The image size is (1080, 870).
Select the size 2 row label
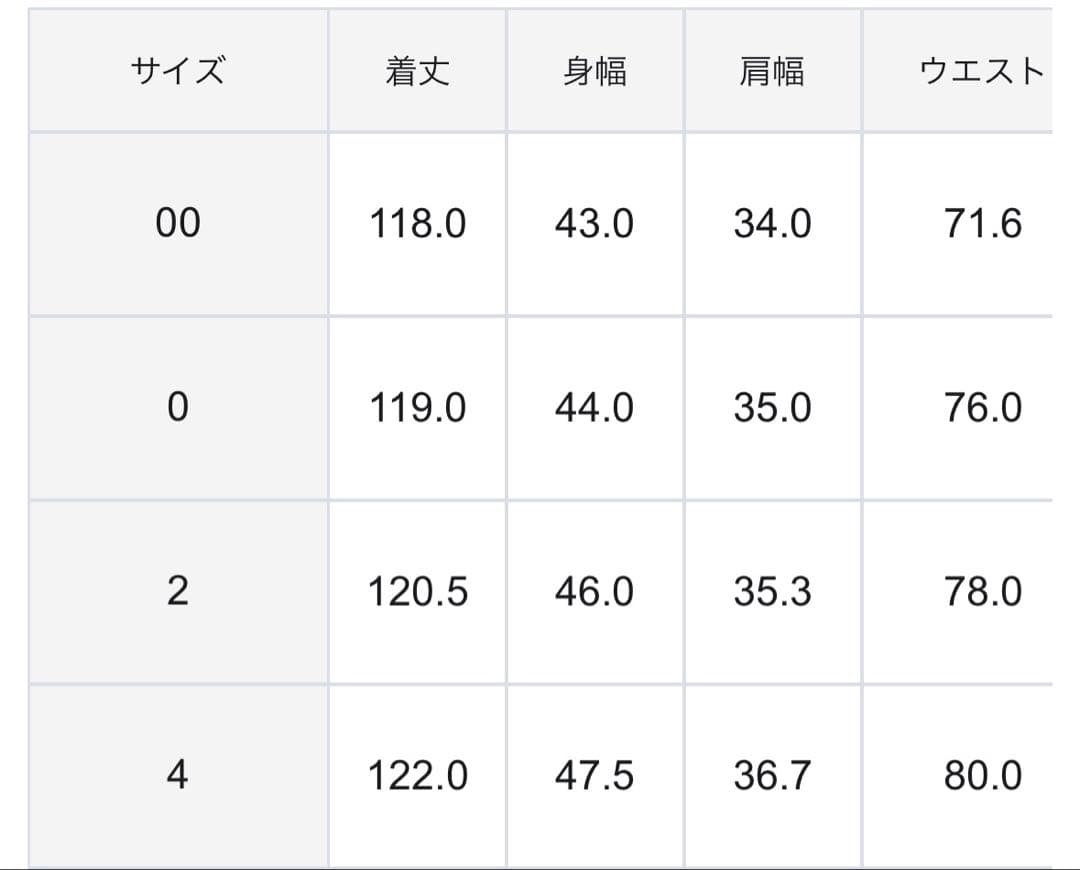tap(178, 592)
